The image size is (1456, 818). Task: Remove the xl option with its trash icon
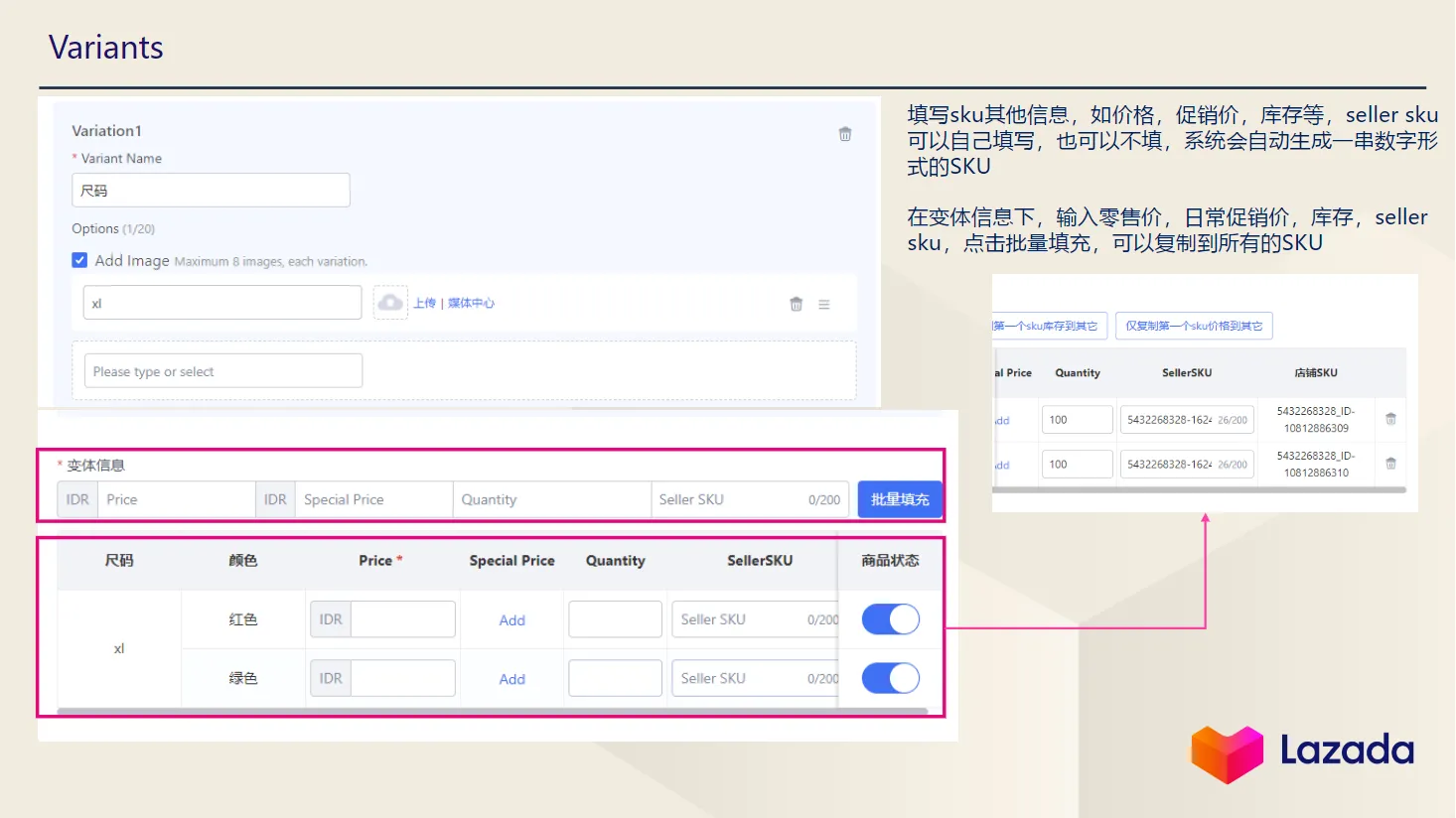797,303
